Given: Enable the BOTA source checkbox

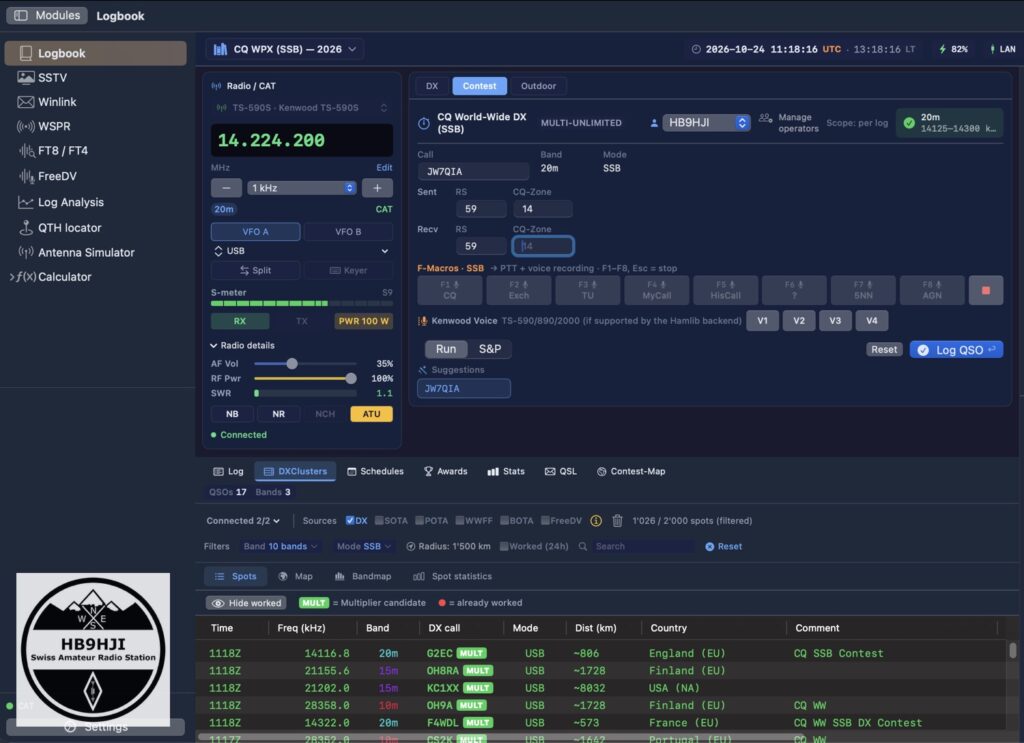Looking at the screenshot, I should 504,521.
